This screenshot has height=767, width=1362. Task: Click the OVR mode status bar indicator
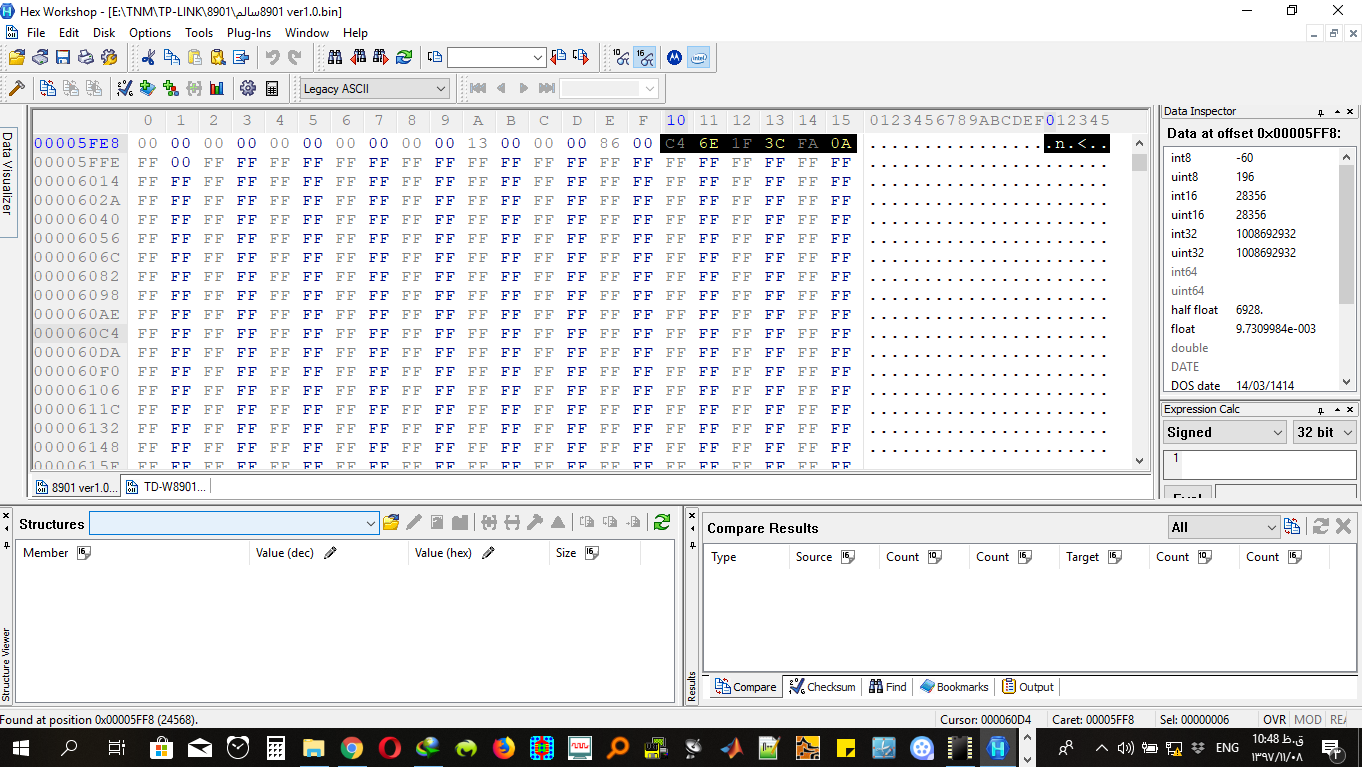tap(1274, 719)
